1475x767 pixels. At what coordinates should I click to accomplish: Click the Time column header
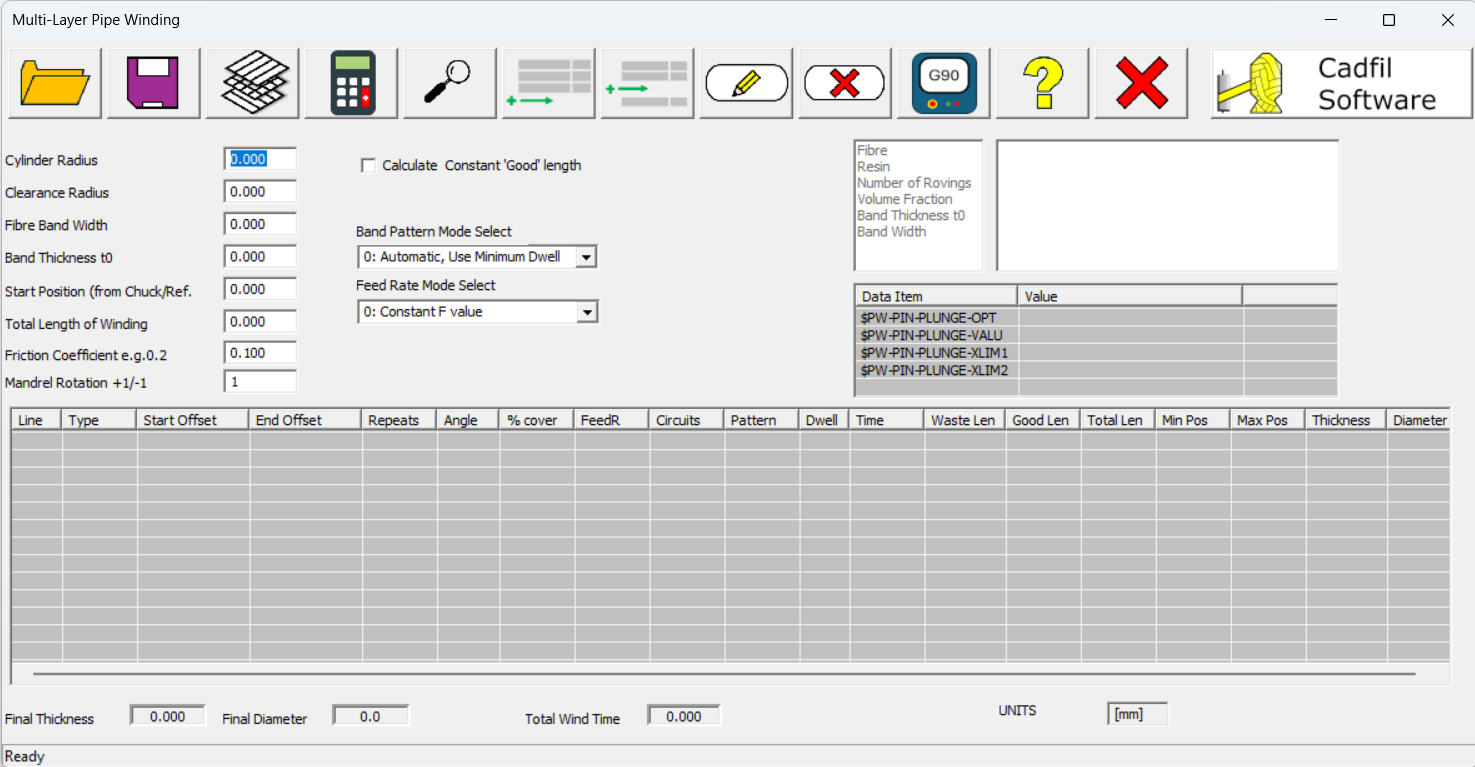[x=887, y=420]
